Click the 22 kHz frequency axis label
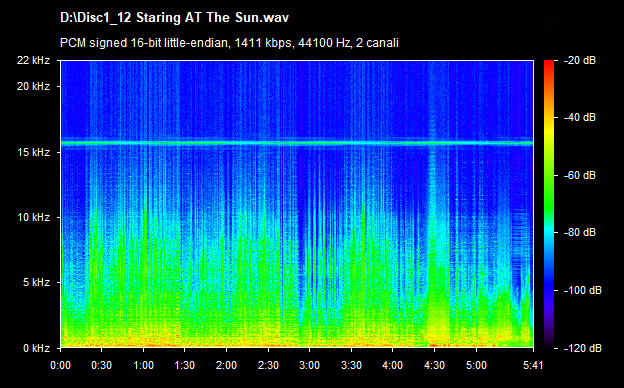The height and width of the screenshot is (388, 624). coord(33,60)
